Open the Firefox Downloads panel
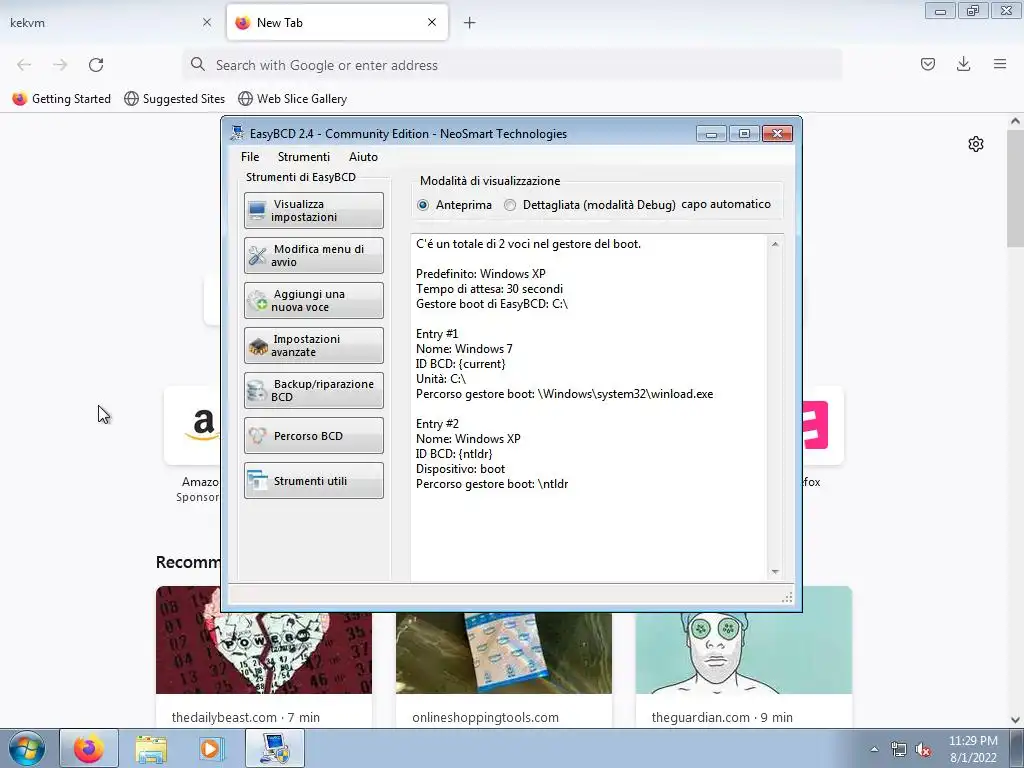The height and width of the screenshot is (768, 1024). pos(963,64)
